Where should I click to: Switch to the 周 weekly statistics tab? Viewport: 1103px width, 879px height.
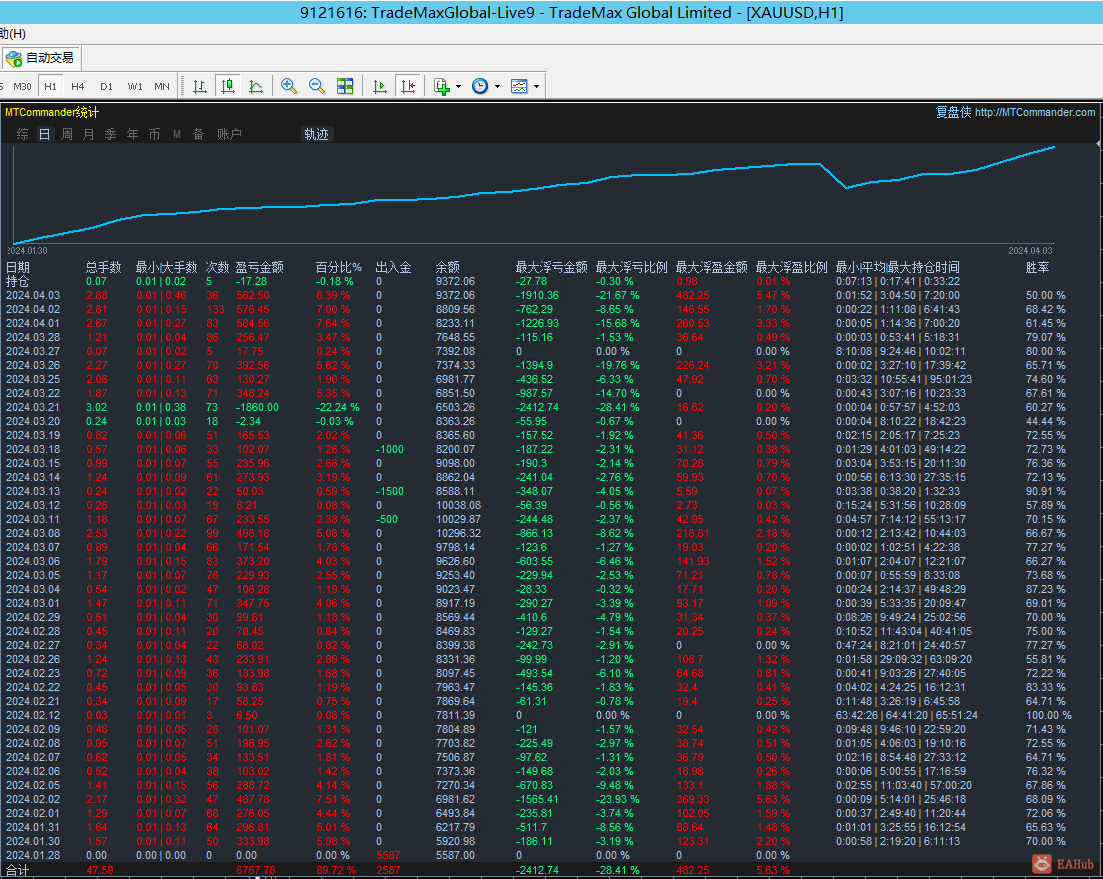[67, 134]
